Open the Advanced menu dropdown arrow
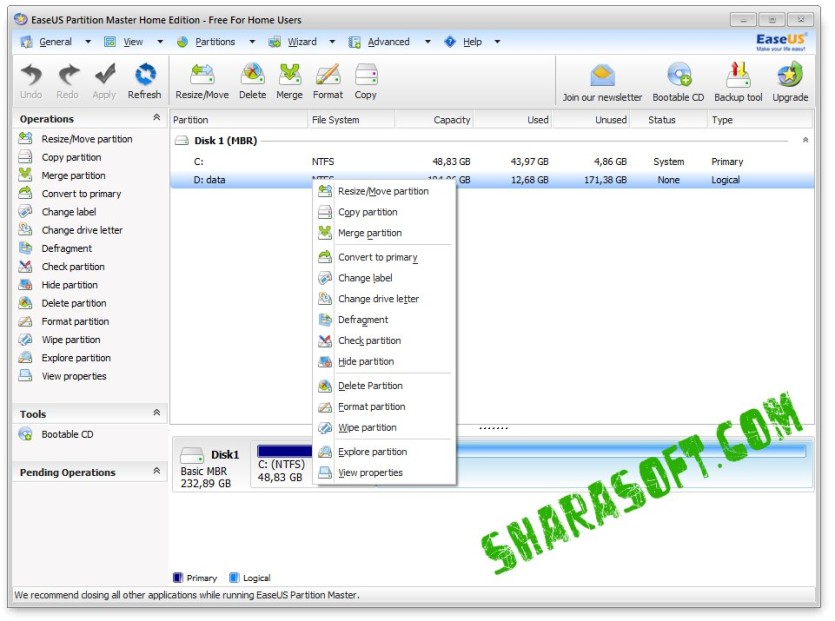 pyautogui.click(x=428, y=42)
